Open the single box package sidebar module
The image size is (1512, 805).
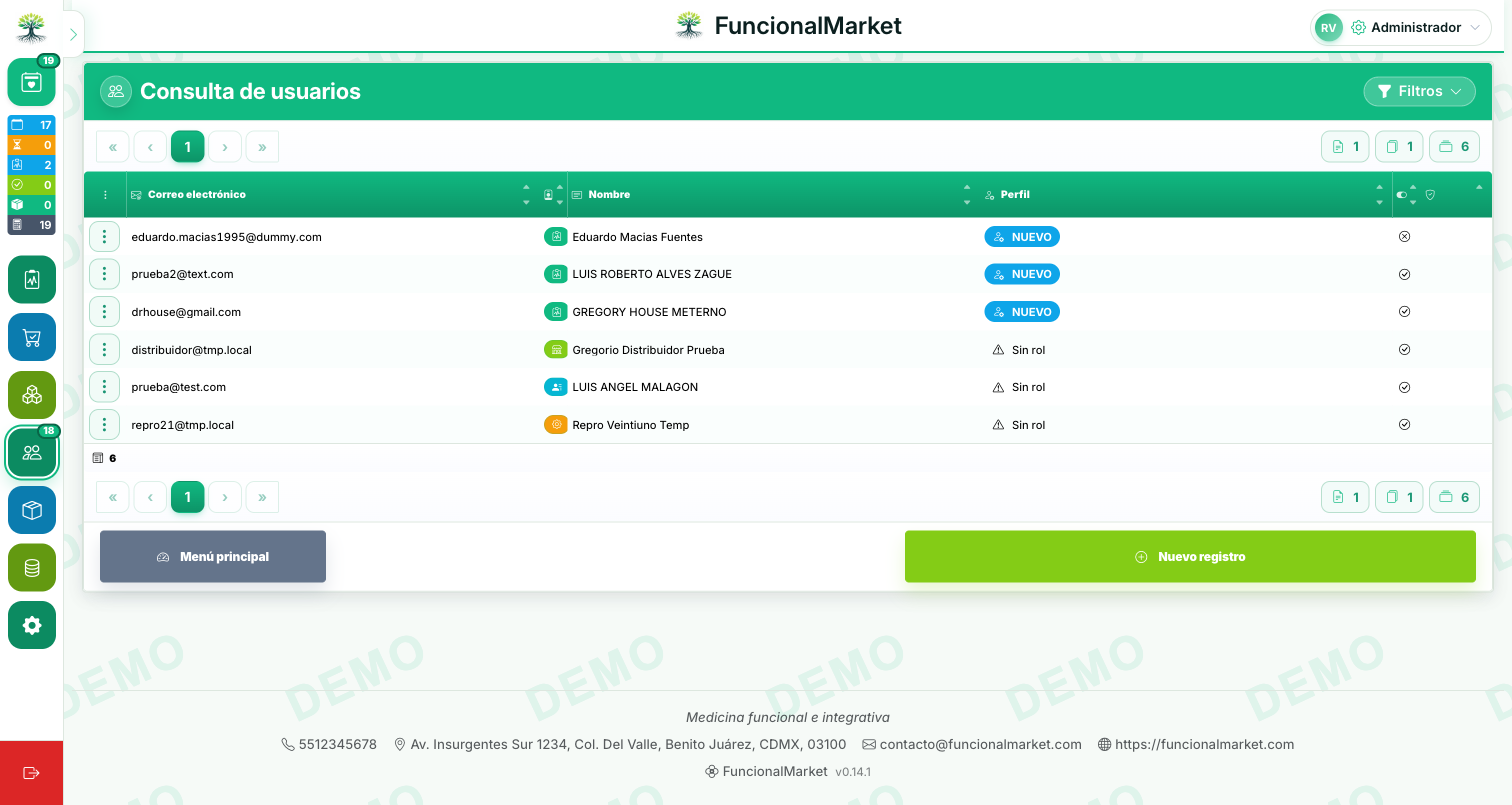31,510
